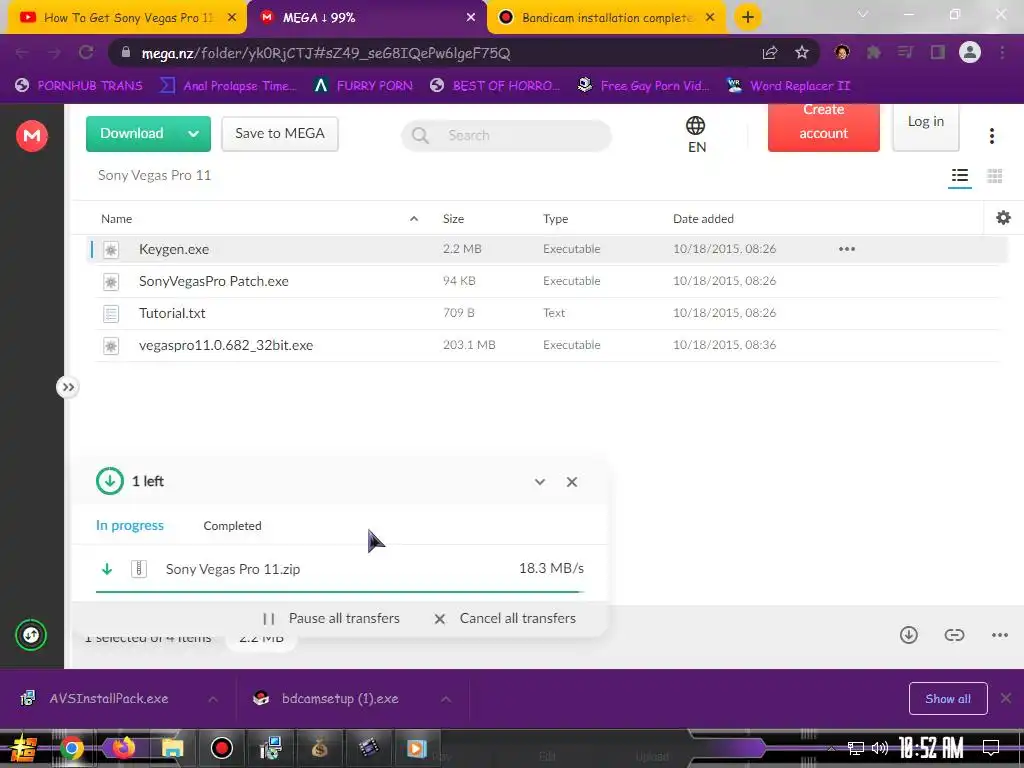
Task: Open Word Replacer II bookmark
Action: [x=788, y=86]
